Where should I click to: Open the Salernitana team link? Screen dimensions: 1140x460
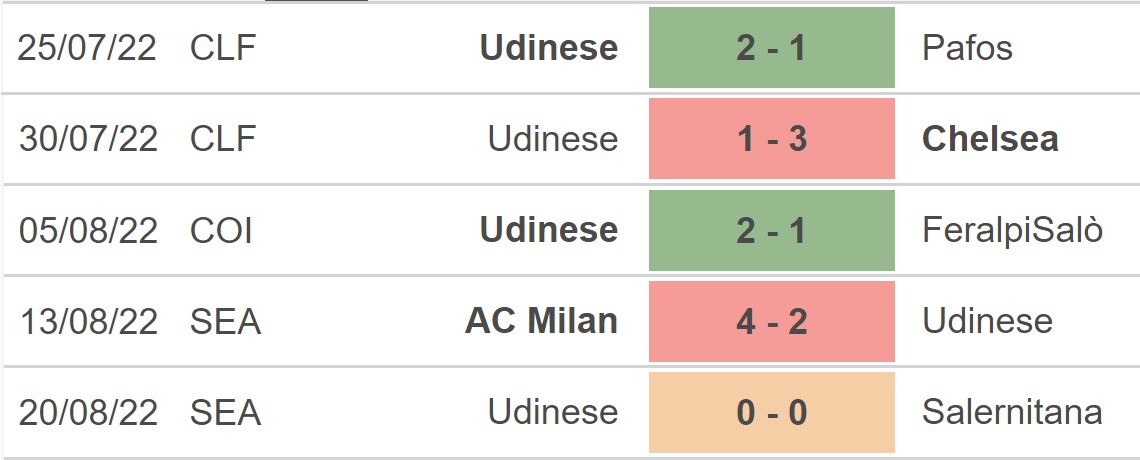[x=1012, y=412]
